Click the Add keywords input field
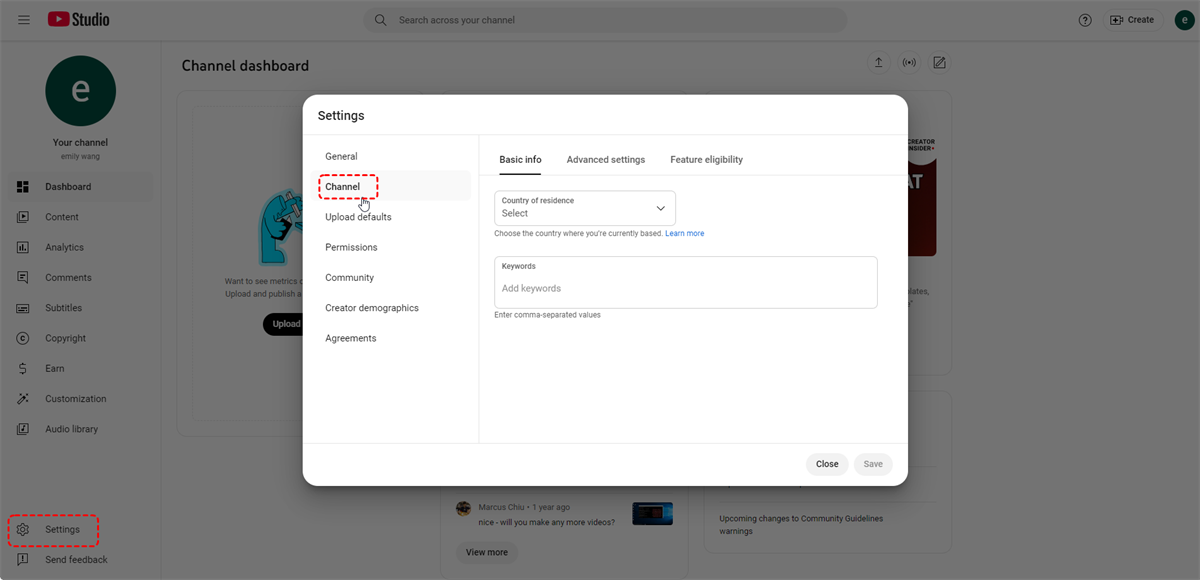1200x580 pixels. 685,288
